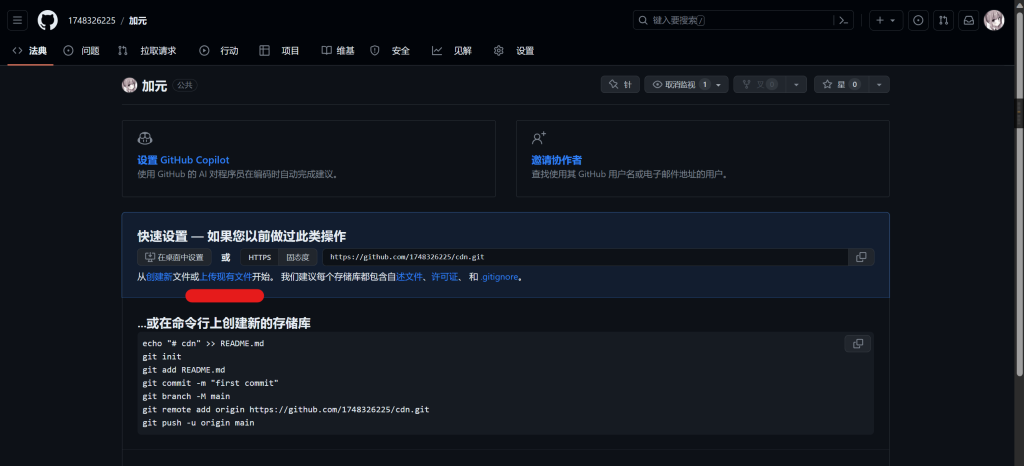The image size is (1024, 466).
Task: Click the 取消监视 unwatch button
Action: [x=686, y=85]
